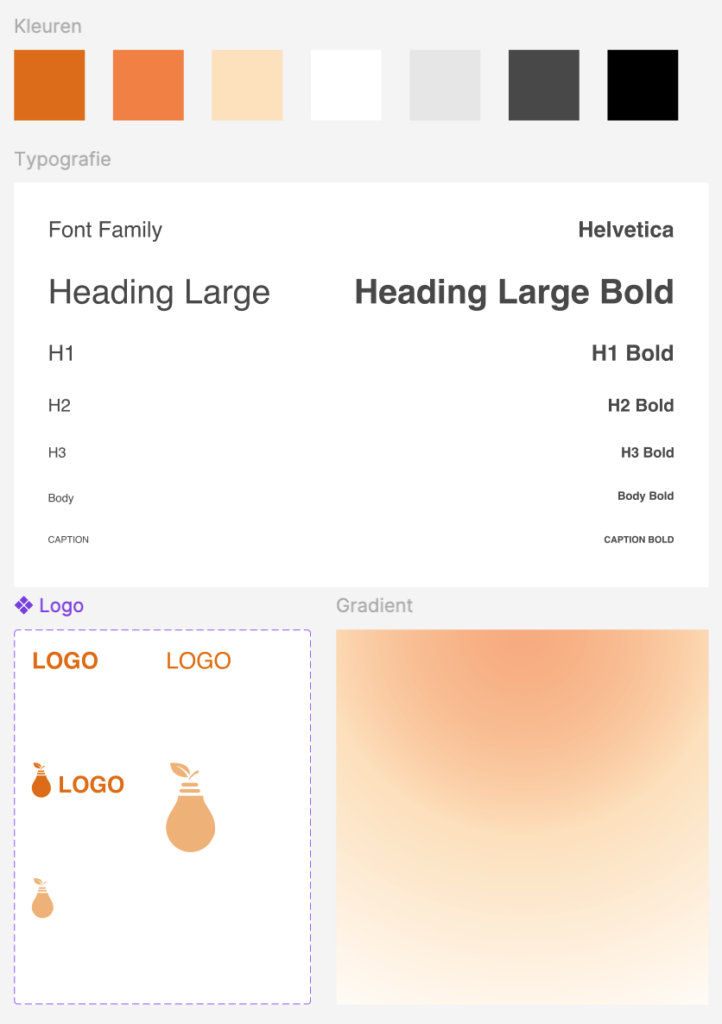The image size is (722, 1024).
Task: Click the dark orange pear beside LOGO text
Action: tap(41, 780)
